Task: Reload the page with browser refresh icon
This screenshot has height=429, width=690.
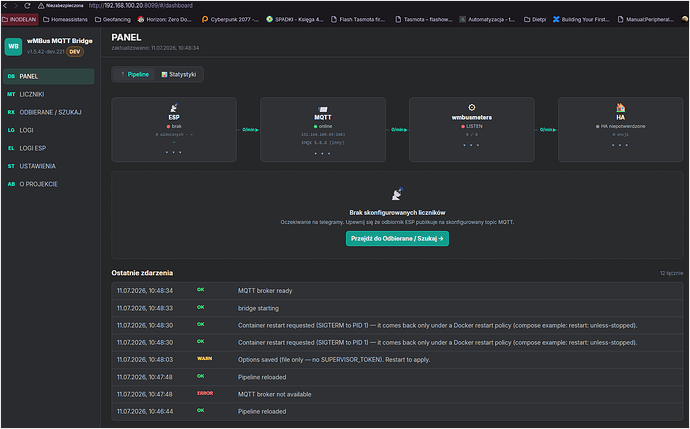Action: click(x=27, y=6)
